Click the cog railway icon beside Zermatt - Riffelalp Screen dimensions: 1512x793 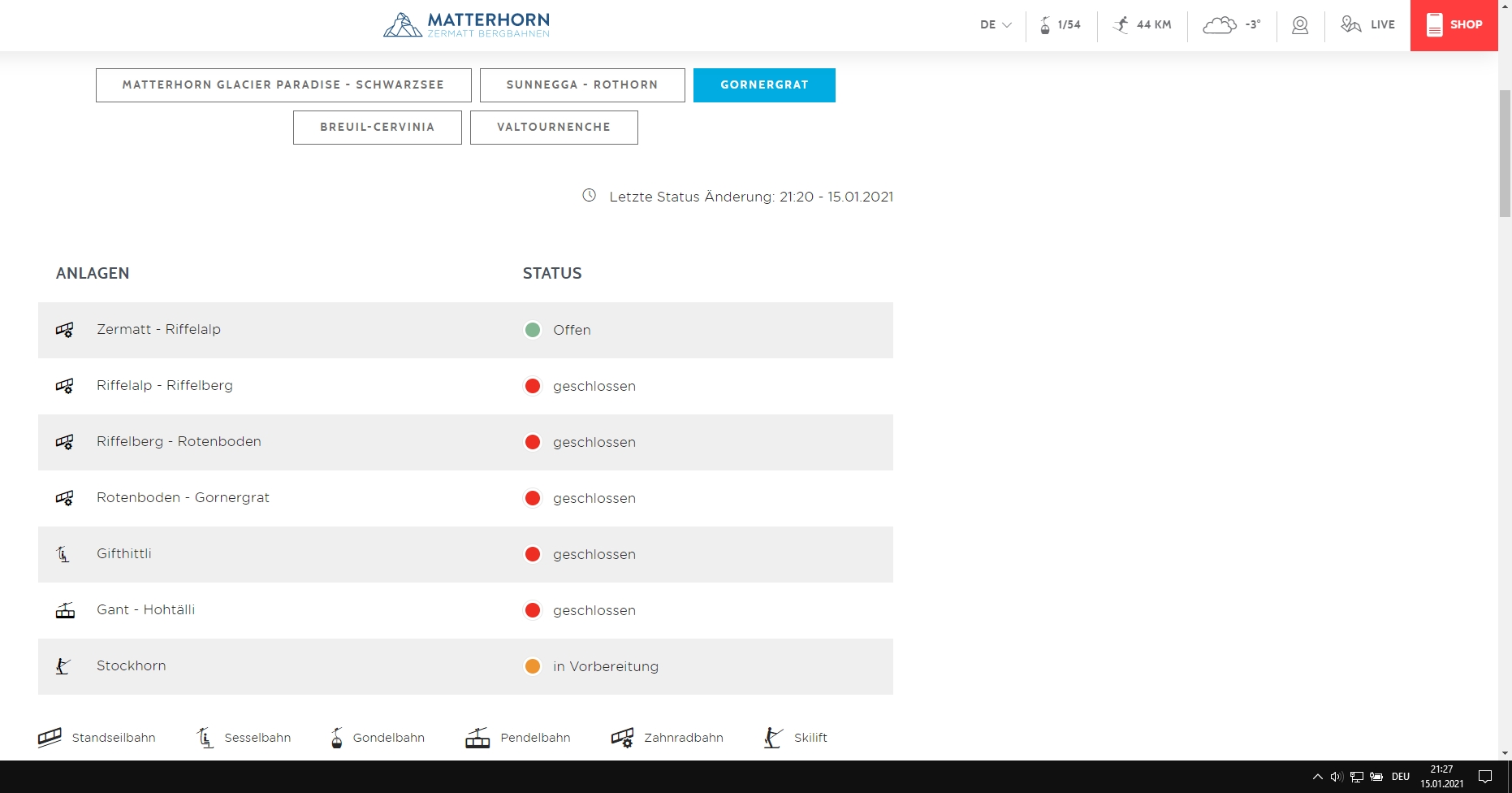pos(65,330)
